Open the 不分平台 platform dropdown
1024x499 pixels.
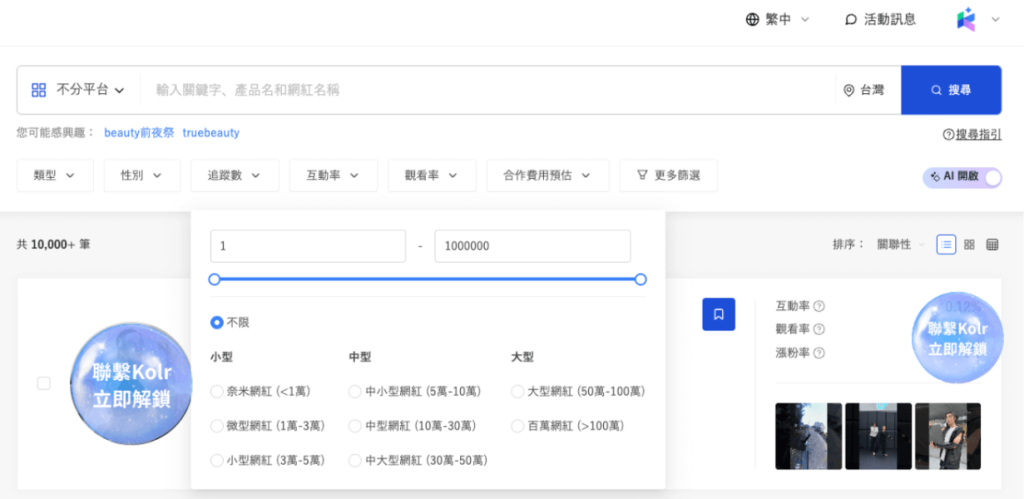[x=78, y=90]
